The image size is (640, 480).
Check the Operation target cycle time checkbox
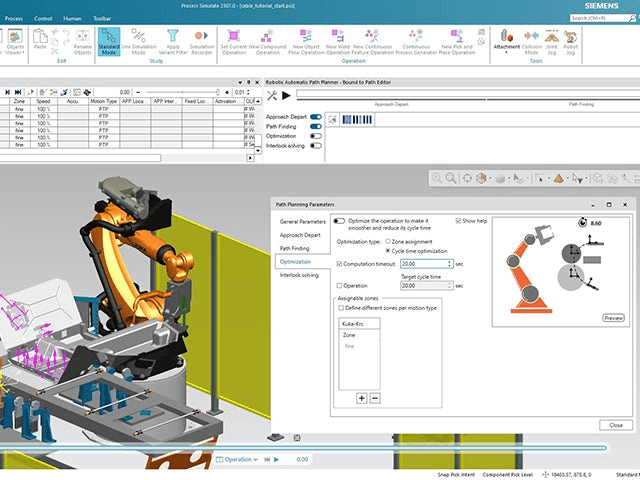pos(339,286)
